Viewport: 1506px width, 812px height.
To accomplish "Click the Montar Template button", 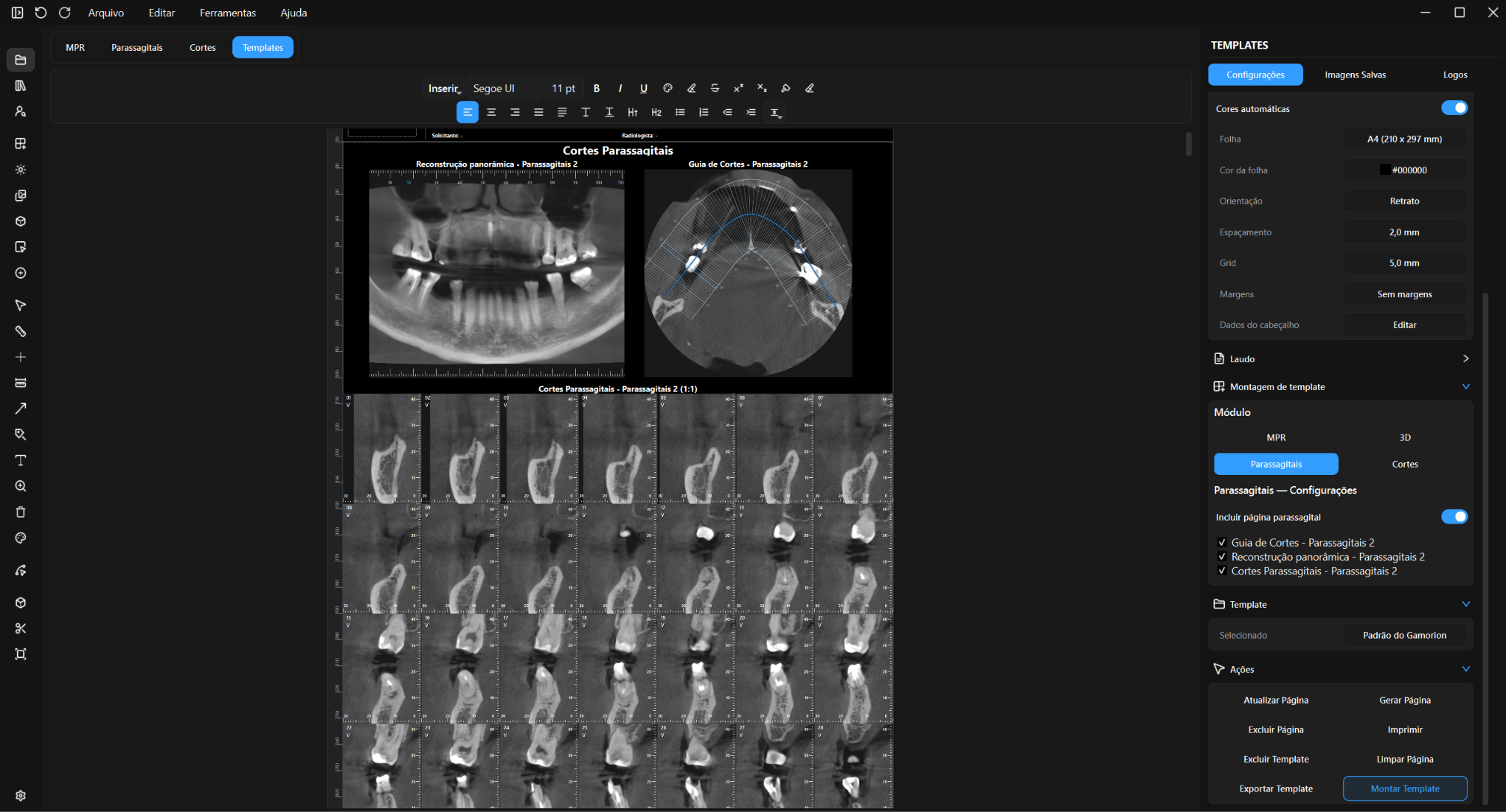I will (x=1404, y=788).
